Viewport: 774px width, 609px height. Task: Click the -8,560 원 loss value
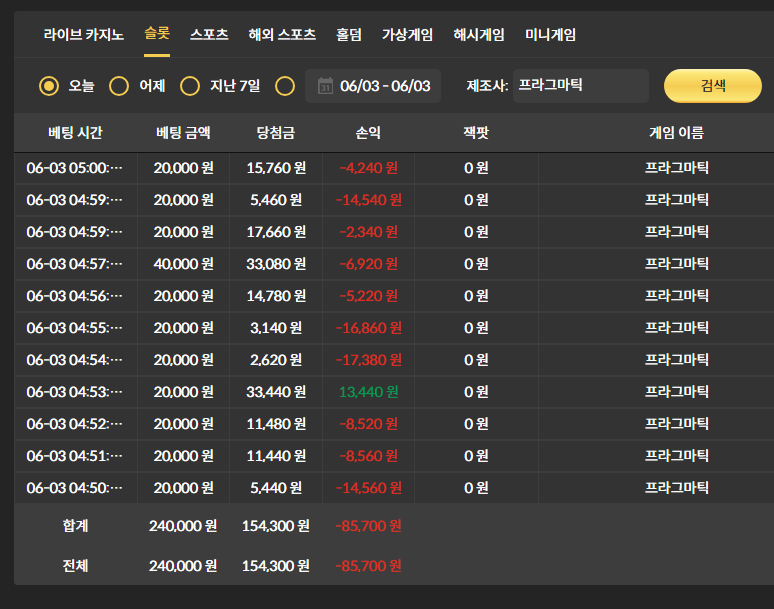(368, 456)
